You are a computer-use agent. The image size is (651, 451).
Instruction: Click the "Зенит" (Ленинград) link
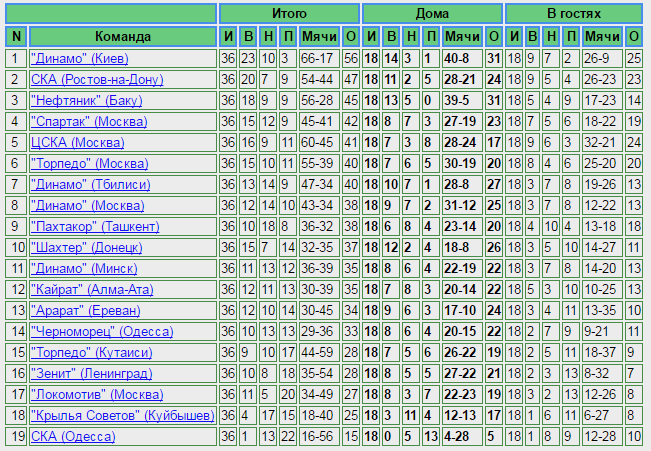91,373
